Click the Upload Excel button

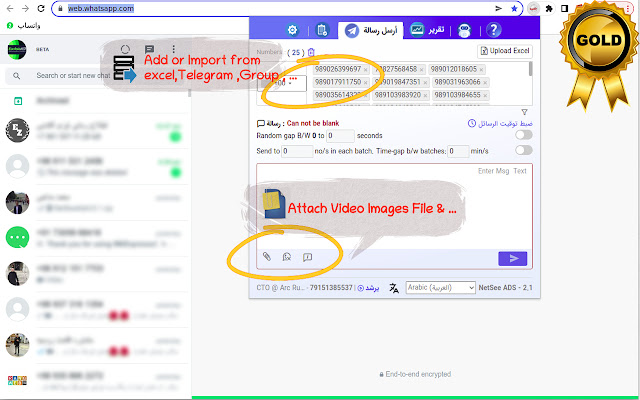point(505,51)
